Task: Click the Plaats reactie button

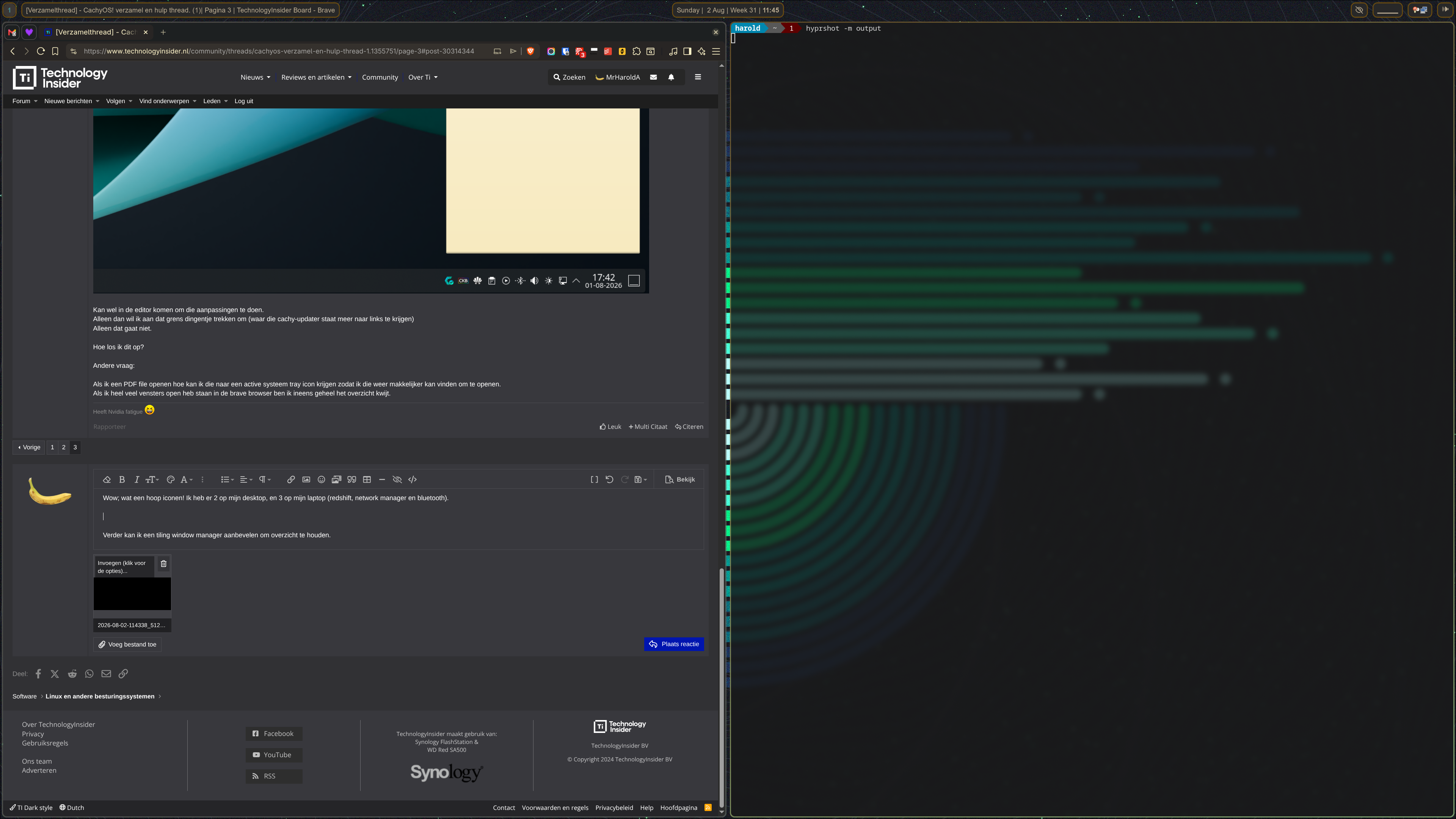Action: tap(674, 644)
